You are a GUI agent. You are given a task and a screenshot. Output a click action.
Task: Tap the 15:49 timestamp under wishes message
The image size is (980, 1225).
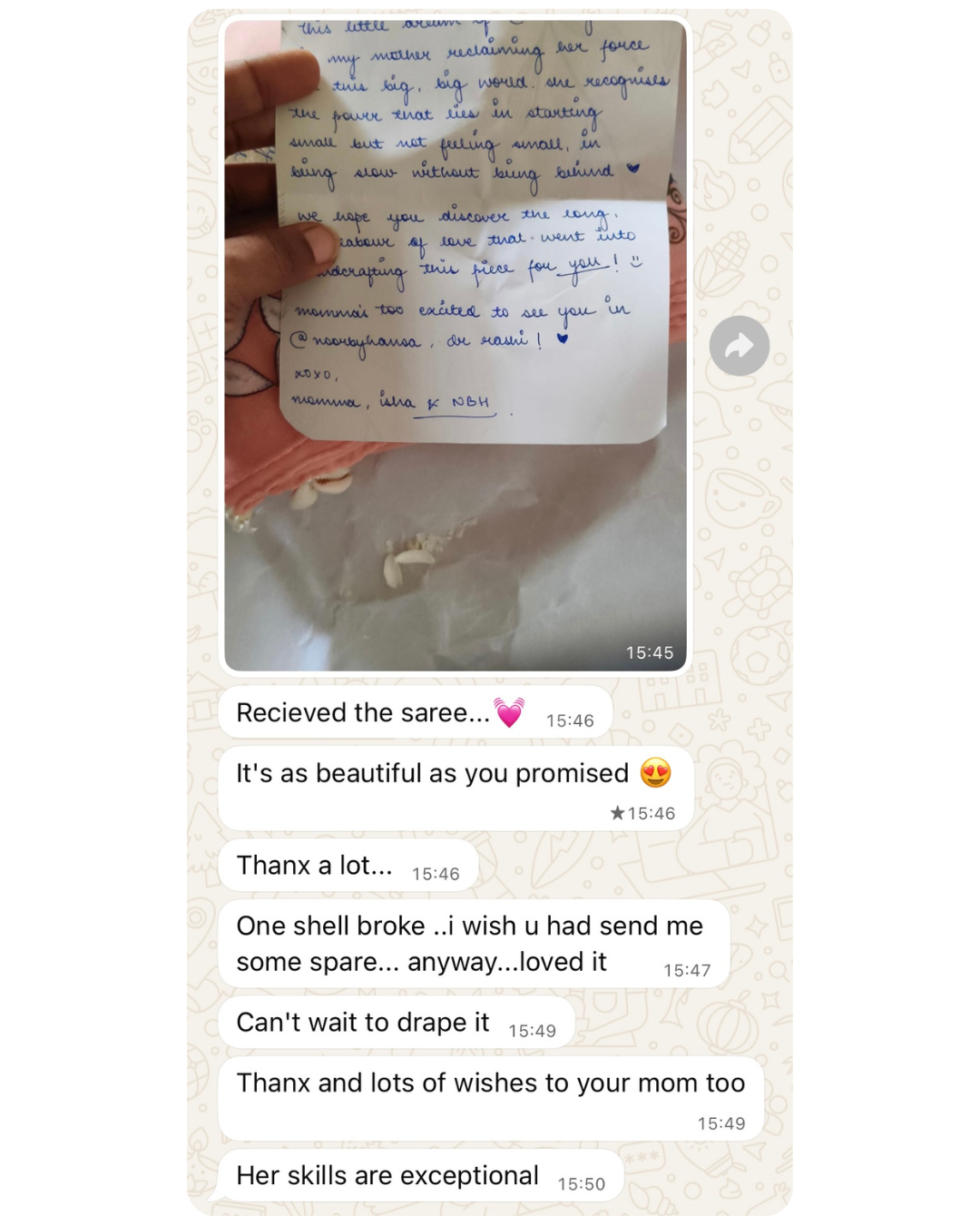tap(721, 1123)
